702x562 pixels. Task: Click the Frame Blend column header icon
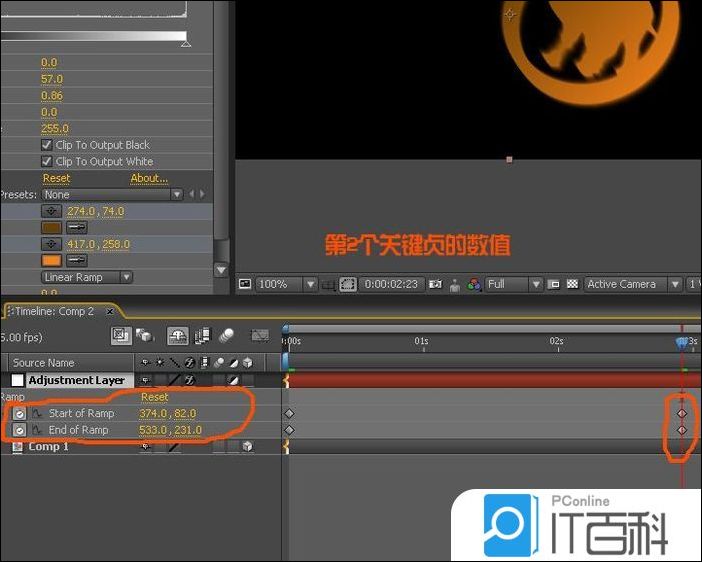[x=204, y=362]
